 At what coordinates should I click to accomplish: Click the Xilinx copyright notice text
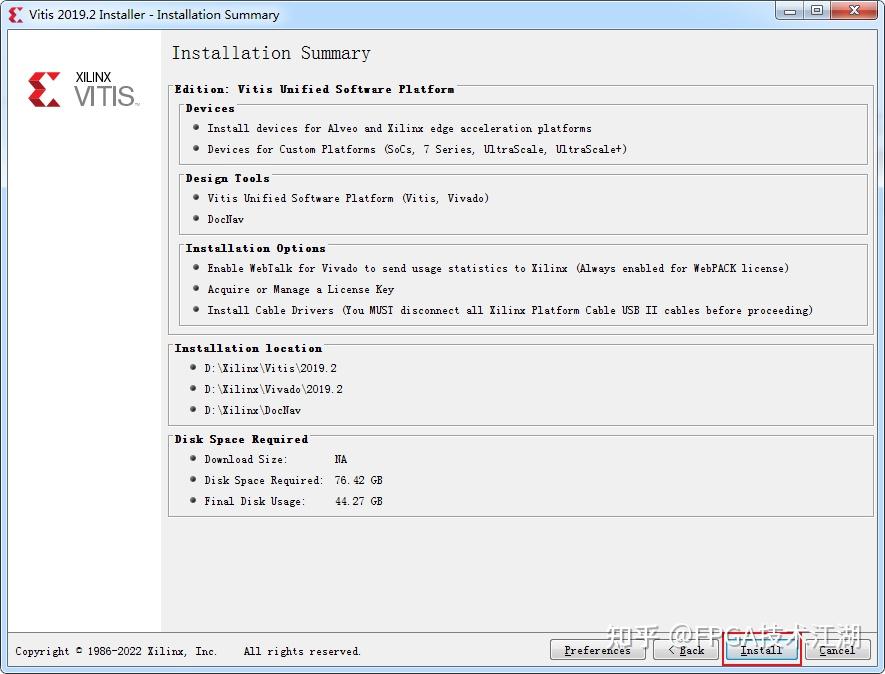(187, 651)
